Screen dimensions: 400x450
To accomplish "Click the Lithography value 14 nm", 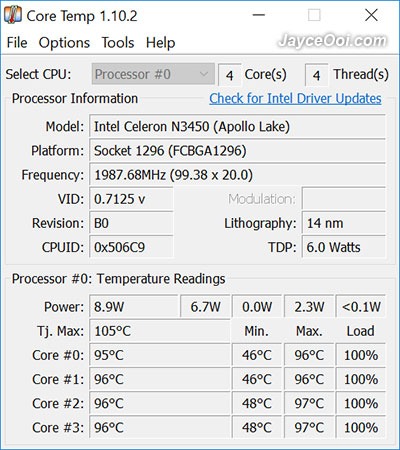I will [x=344, y=223].
